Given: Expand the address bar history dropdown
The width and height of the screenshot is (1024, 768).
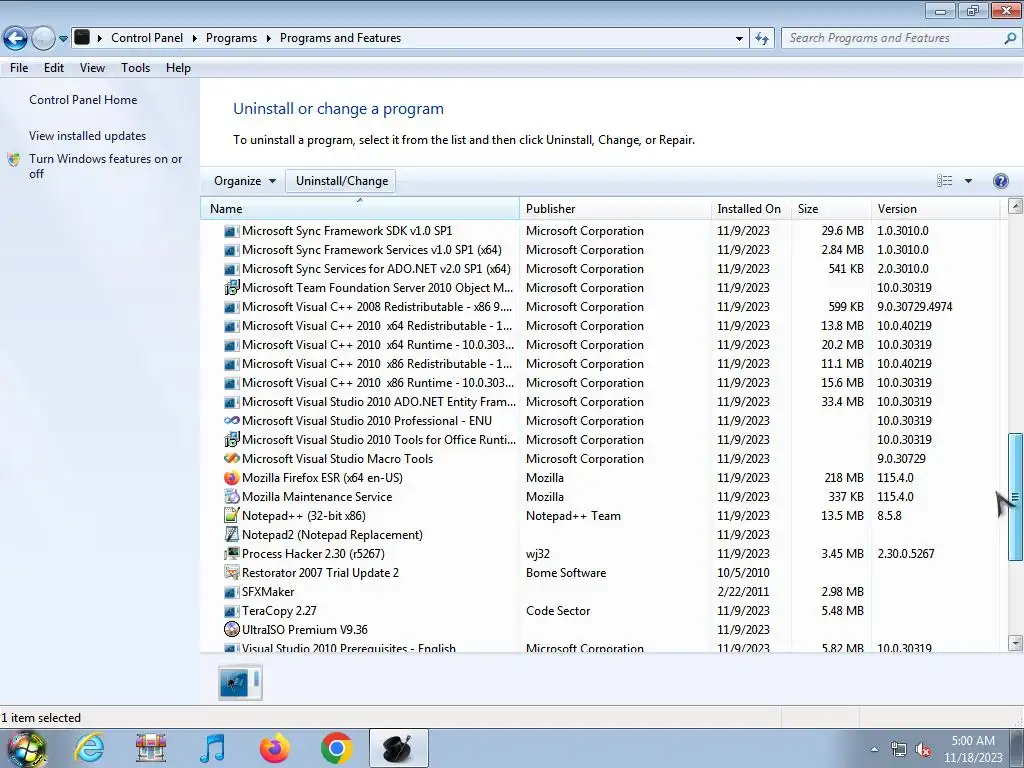Looking at the screenshot, I should pos(739,39).
